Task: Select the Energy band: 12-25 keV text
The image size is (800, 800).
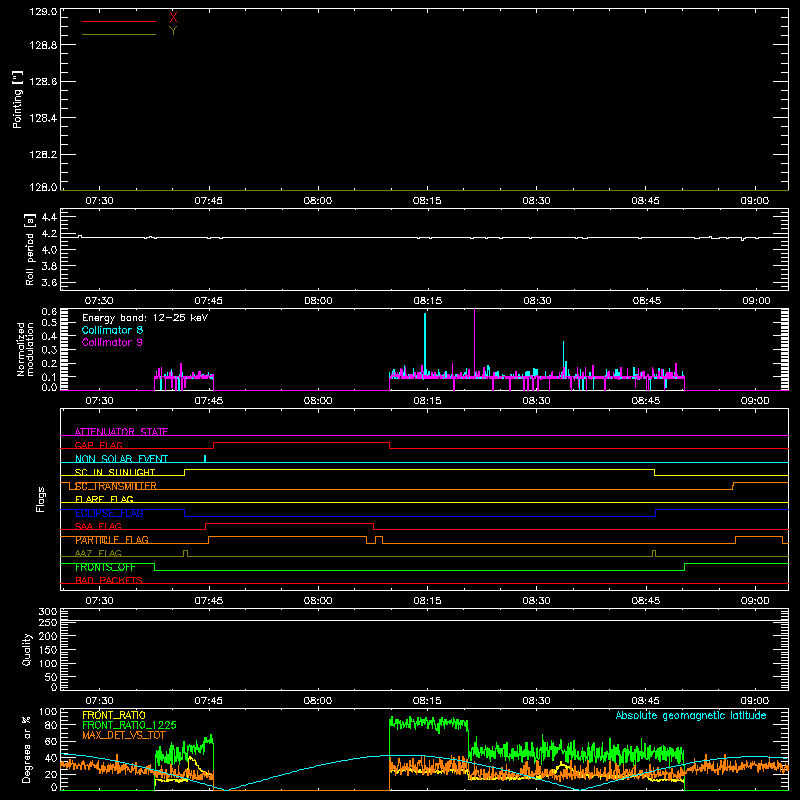Action: click(x=145, y=318)
